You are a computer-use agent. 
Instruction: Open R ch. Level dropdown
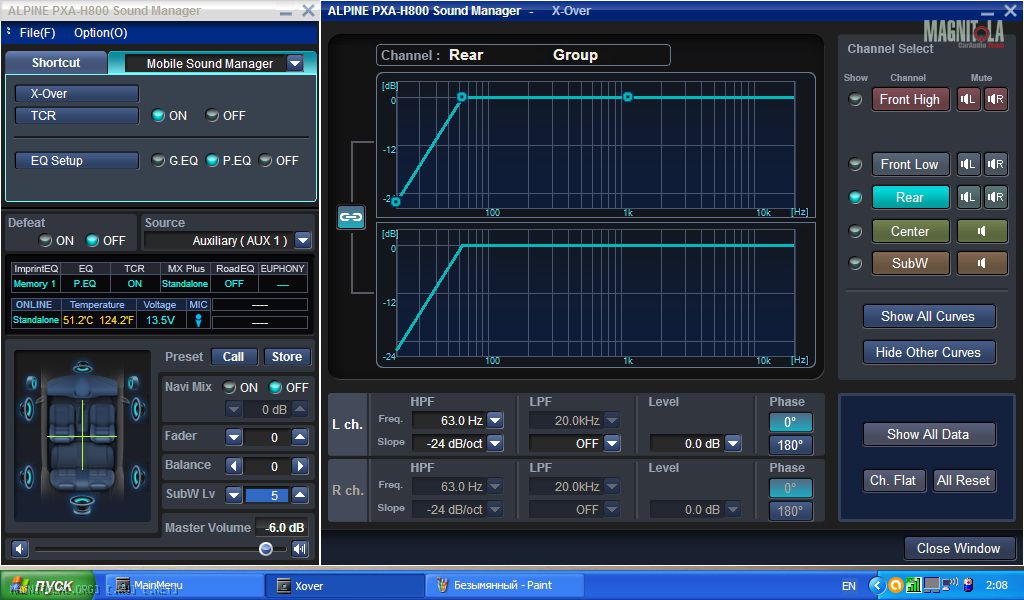point(733,509)
